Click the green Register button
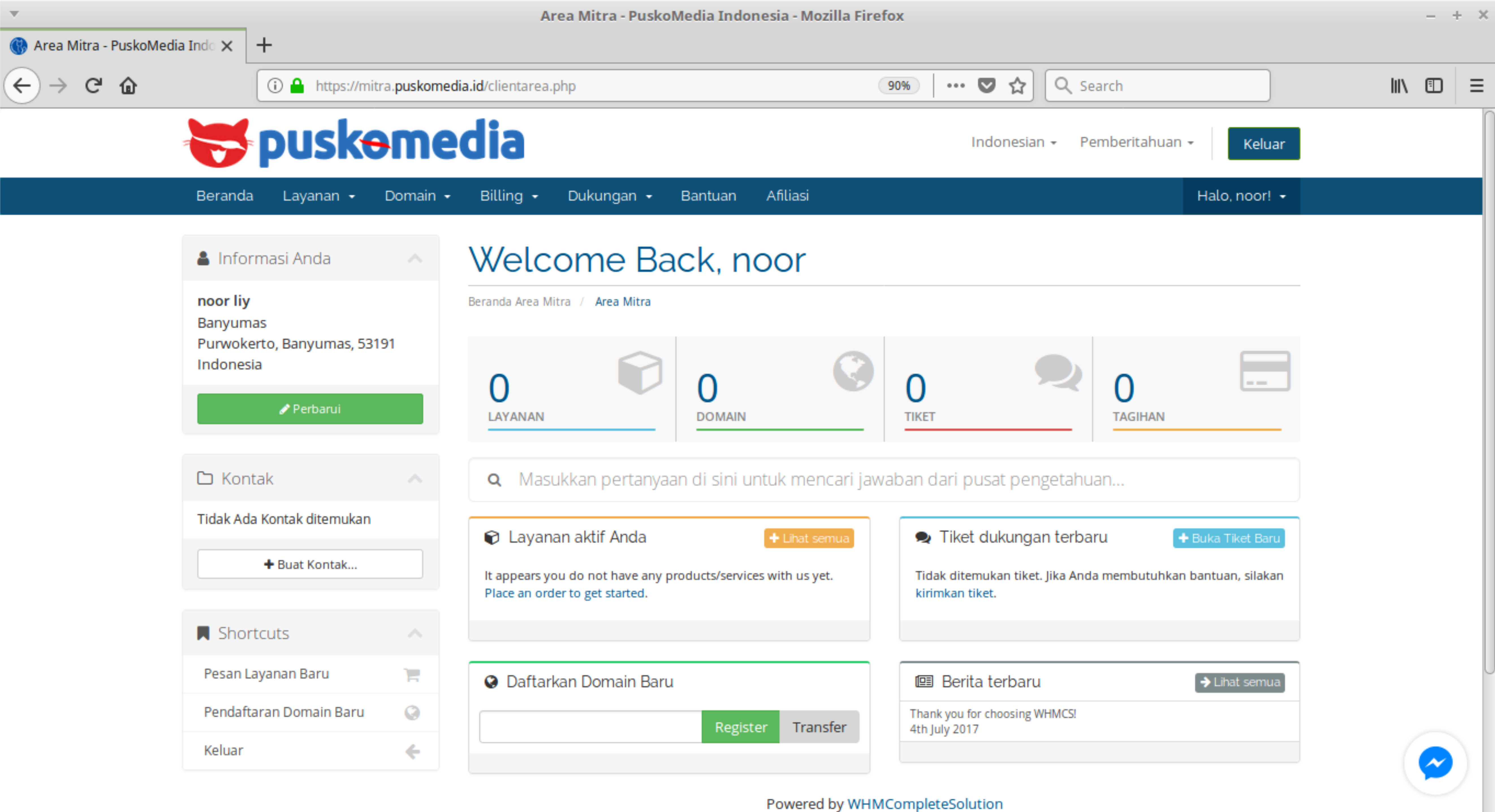Image resolution: width=1495 pixels, height=812 pixels. 741,727
